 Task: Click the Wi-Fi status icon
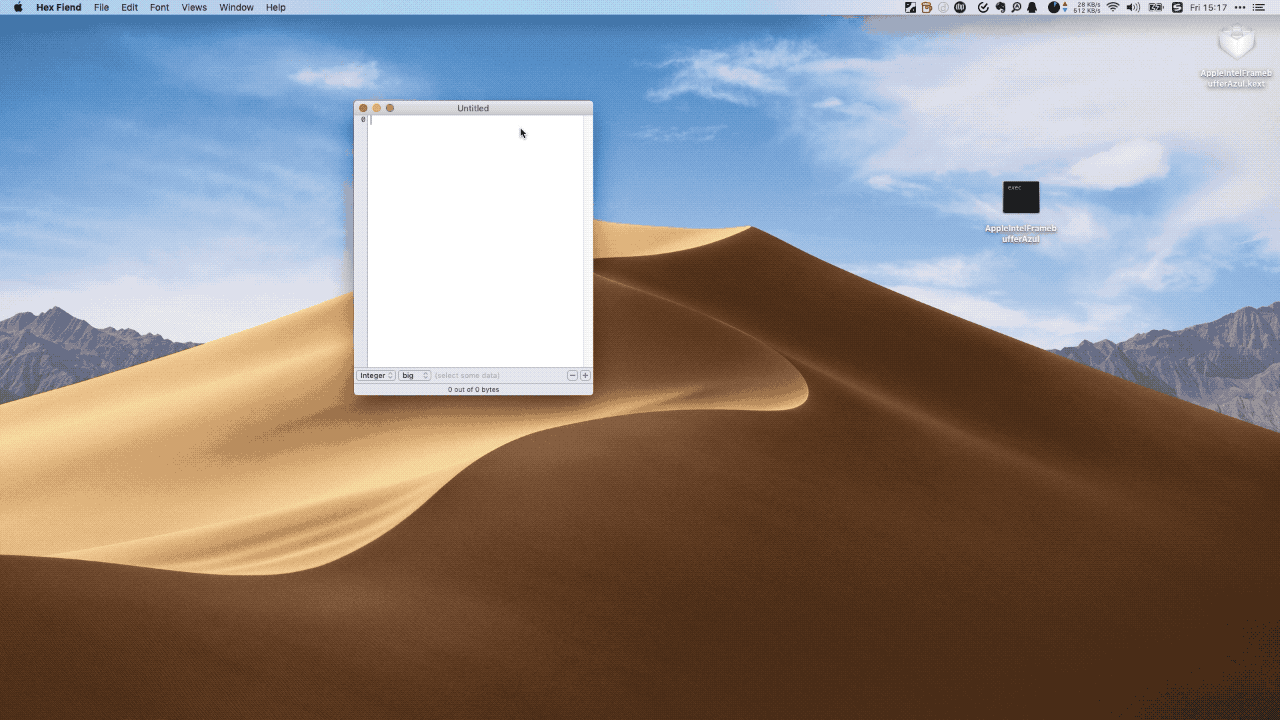click(x=1113, y=7)
